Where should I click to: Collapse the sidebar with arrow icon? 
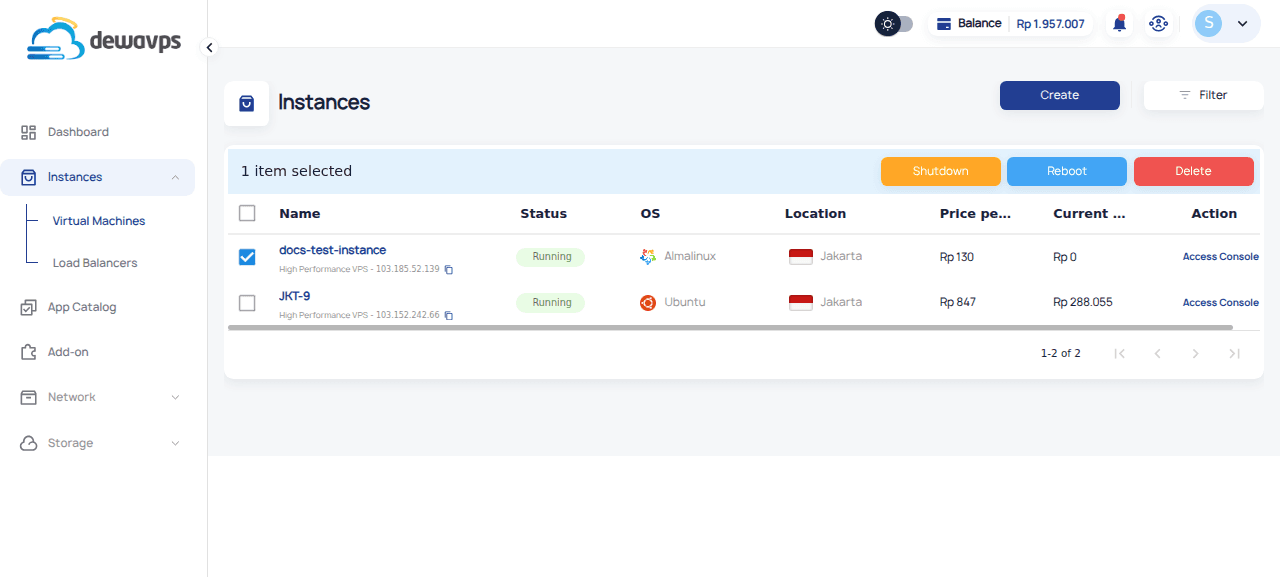pos(209,47)
